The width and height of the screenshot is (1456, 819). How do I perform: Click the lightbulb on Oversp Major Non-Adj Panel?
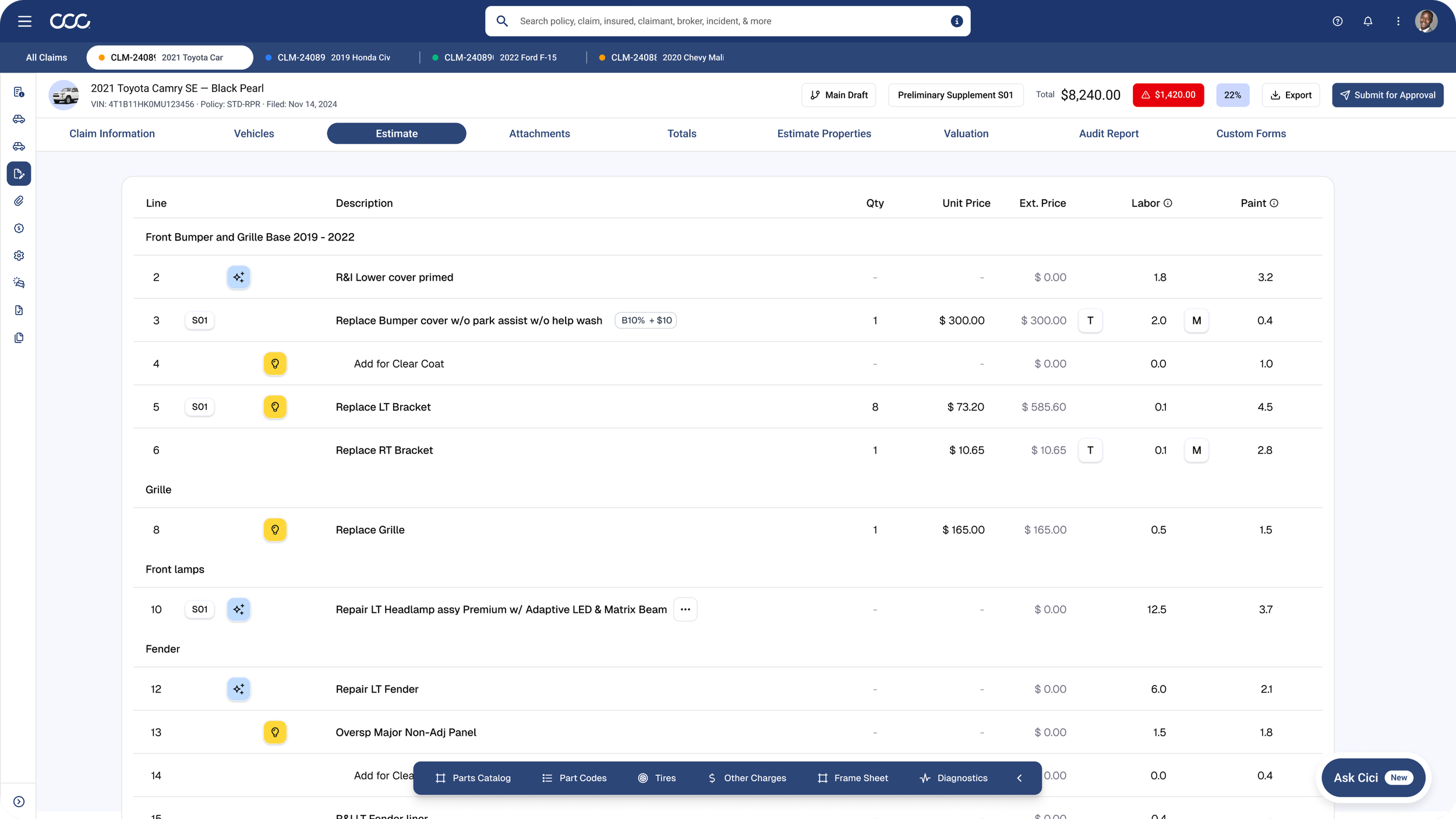tap(275, 732)
